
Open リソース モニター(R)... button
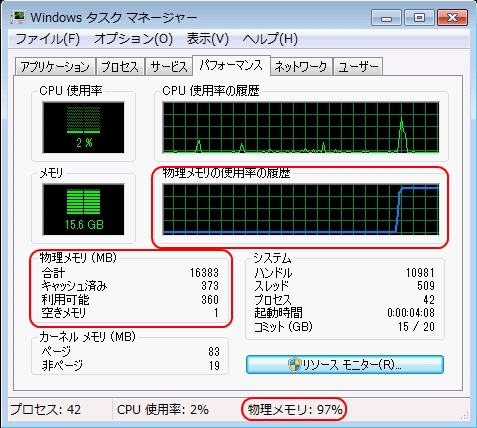(x=345, y=365)
